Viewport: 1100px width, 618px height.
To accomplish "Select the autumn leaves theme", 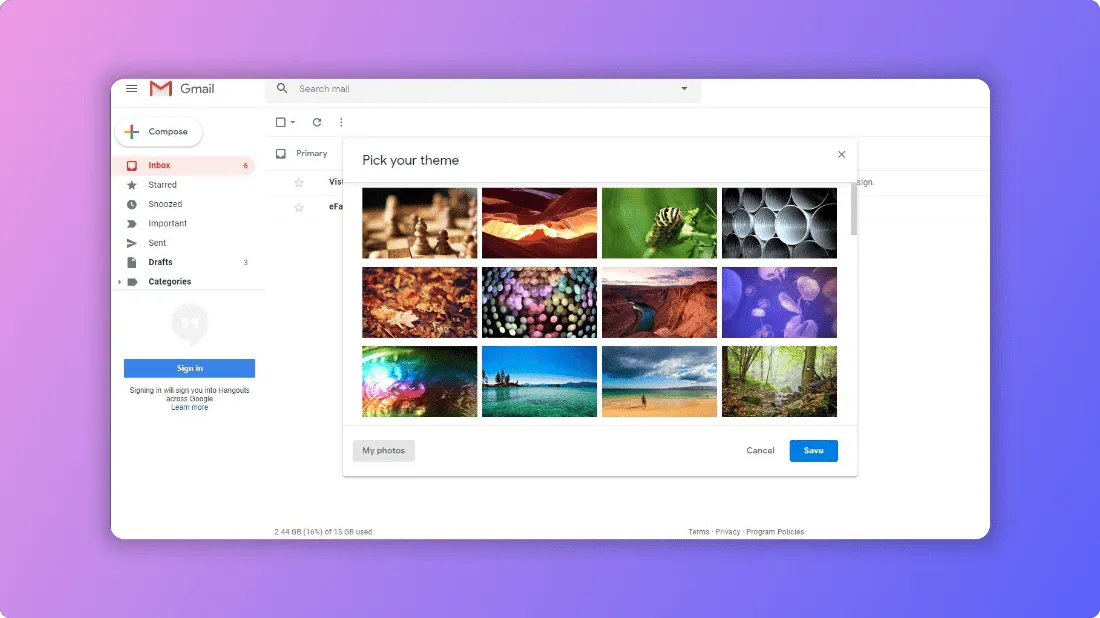I will pos(420,302).
